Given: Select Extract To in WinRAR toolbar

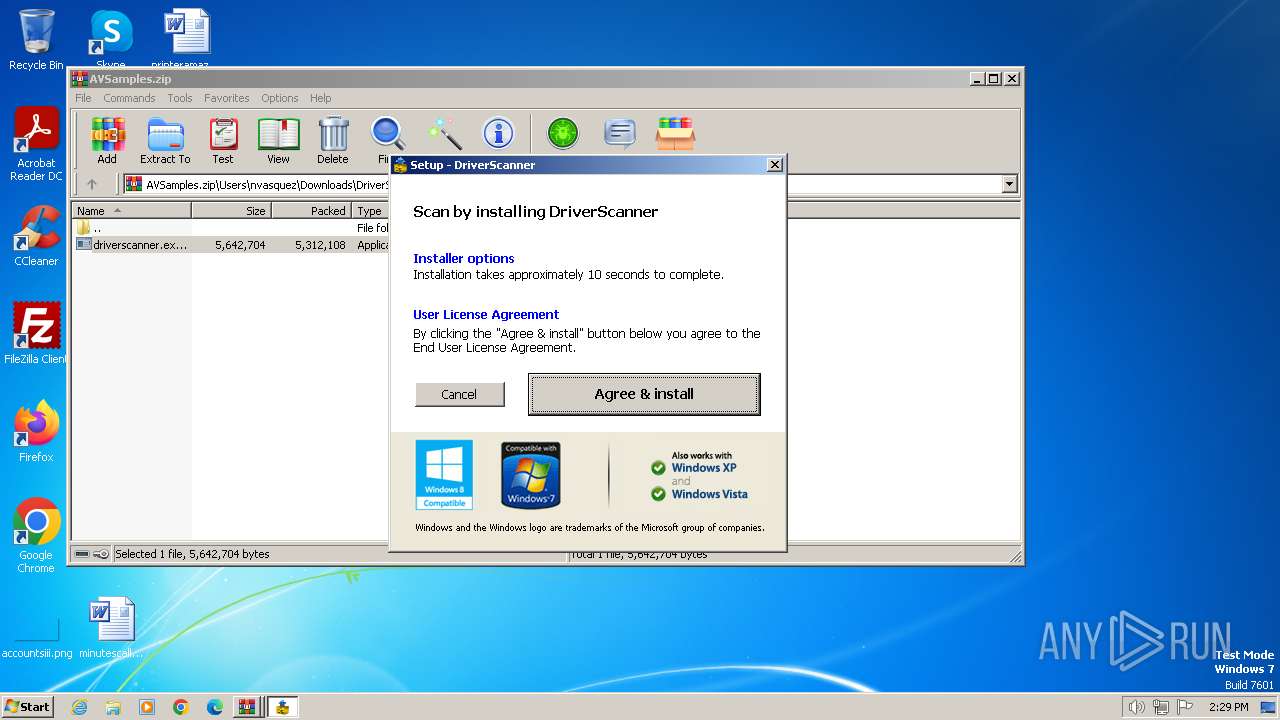Looking at the screenshot, I should [165, 141].
